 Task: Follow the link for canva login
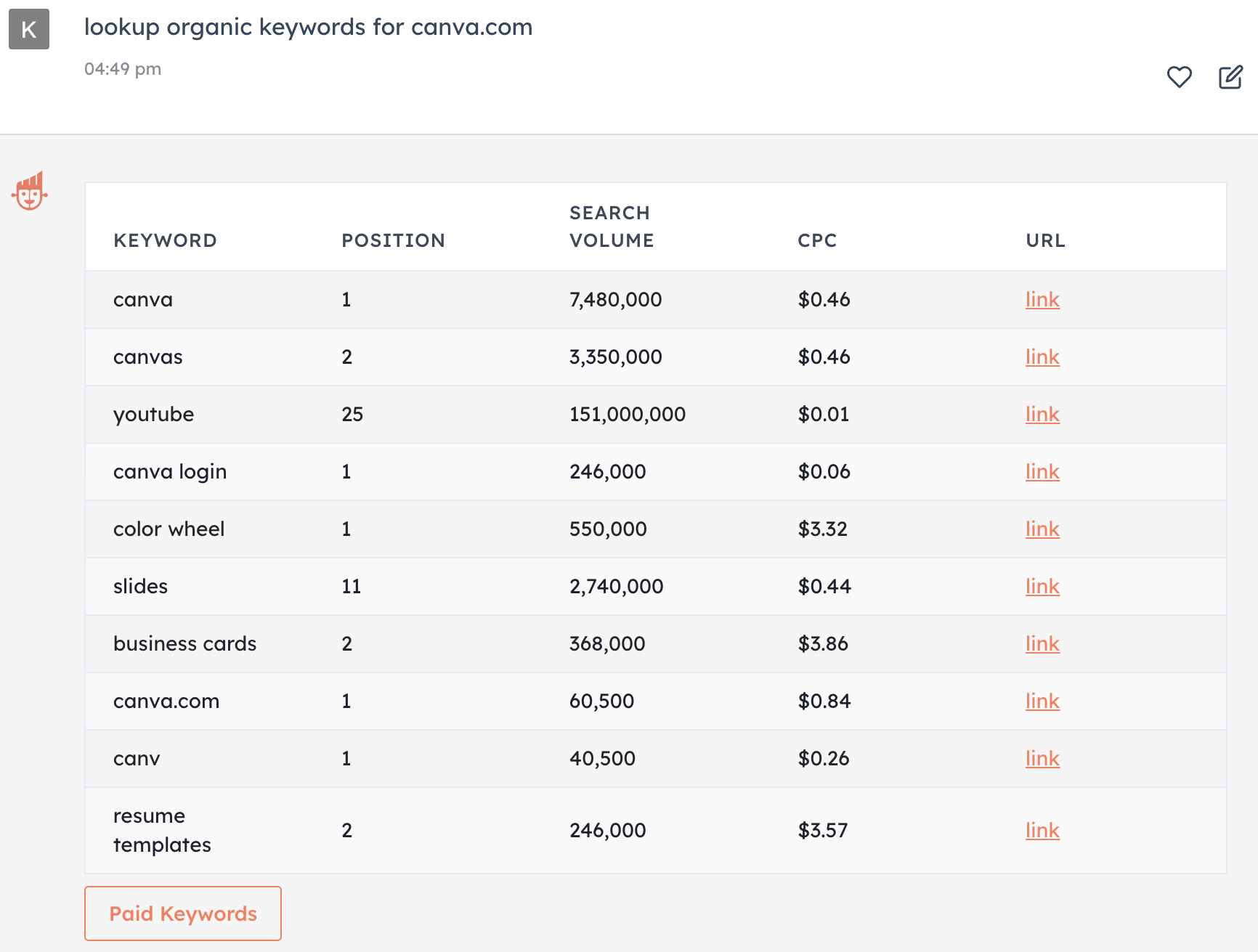click(x=1042, y=471)
